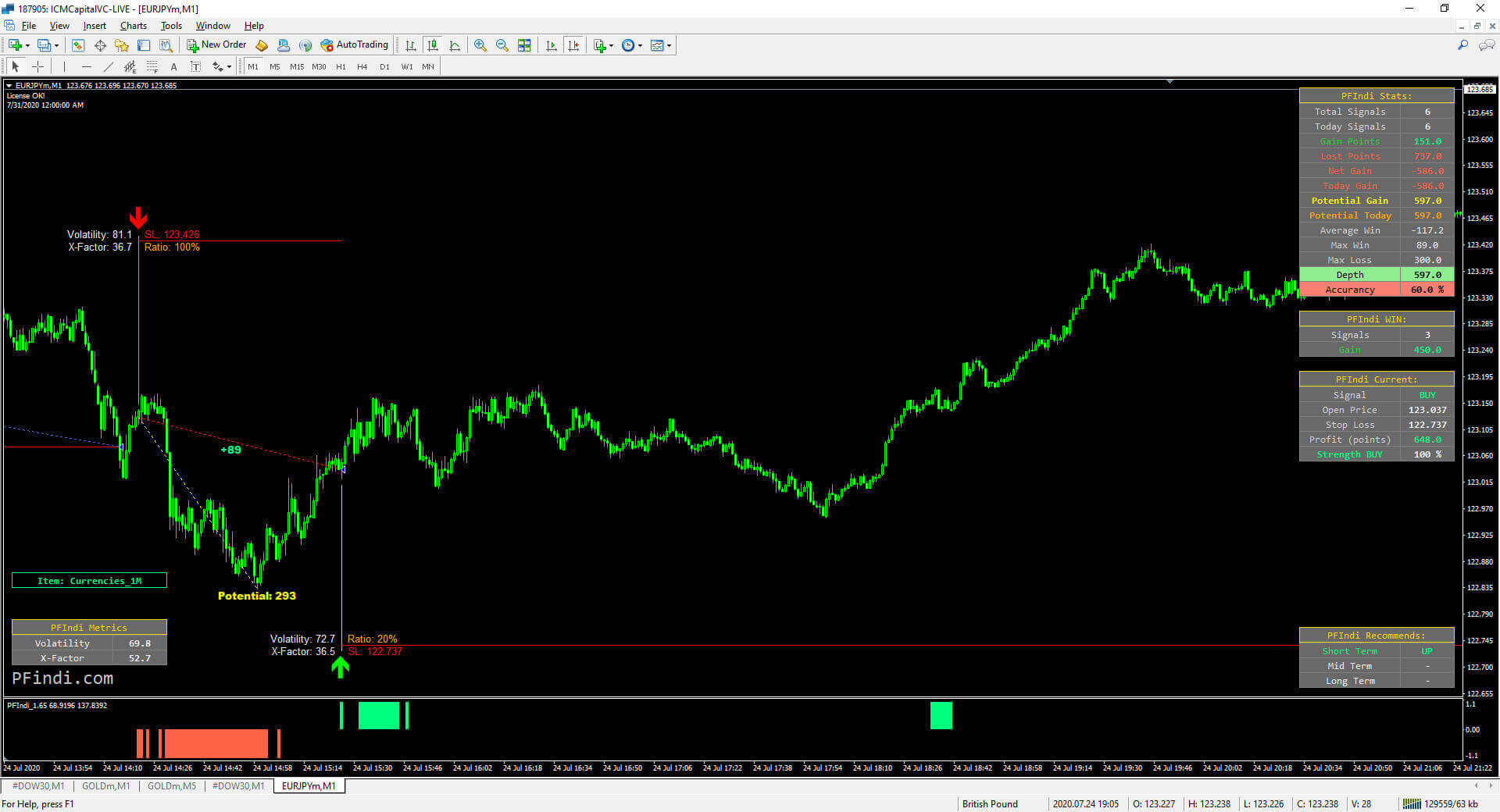Click the green buy arrow signal marker
The image size is (1500, 812).
(340, 668)
